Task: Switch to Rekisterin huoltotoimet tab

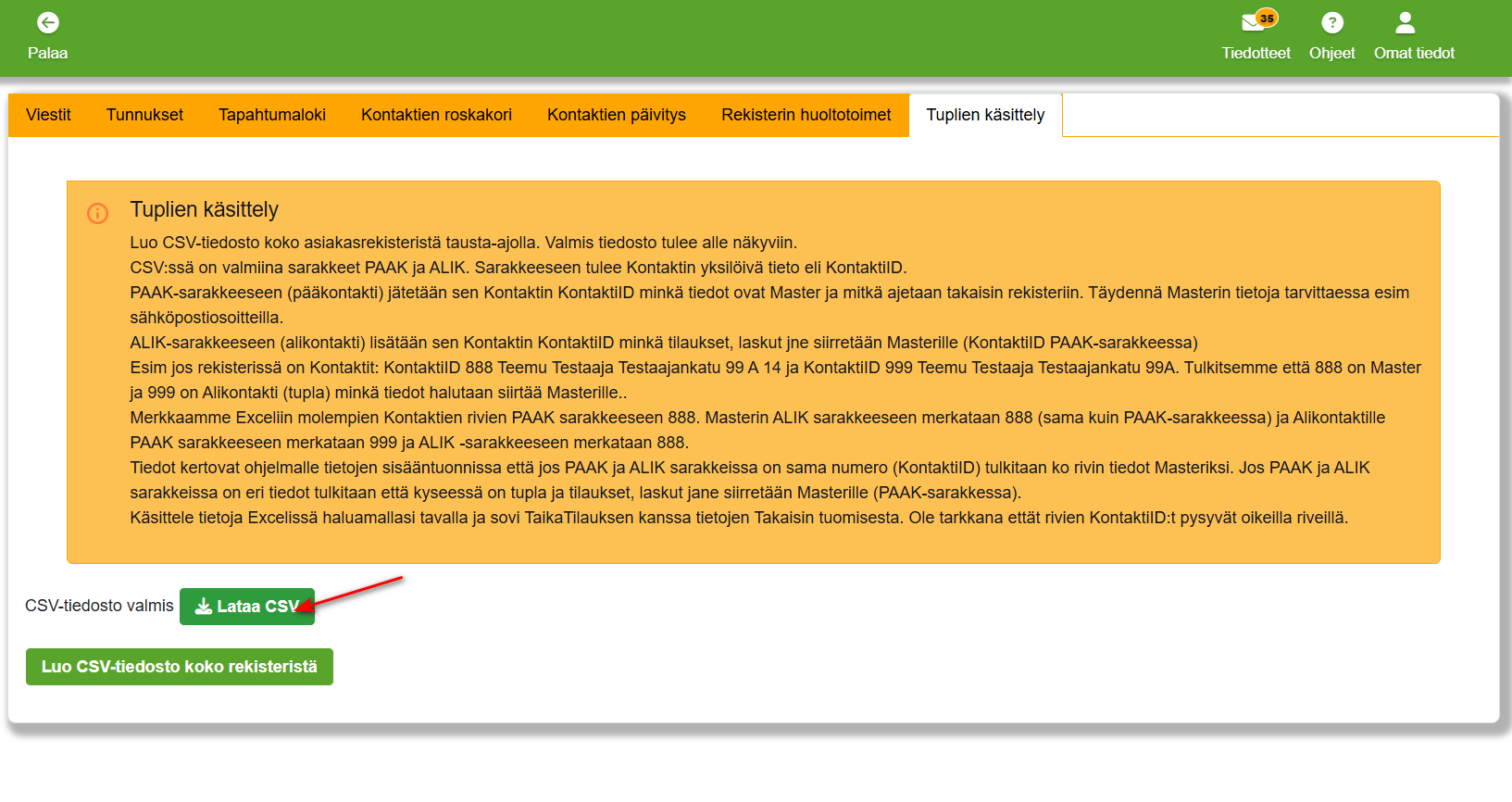Action: (x=806, y=115)
